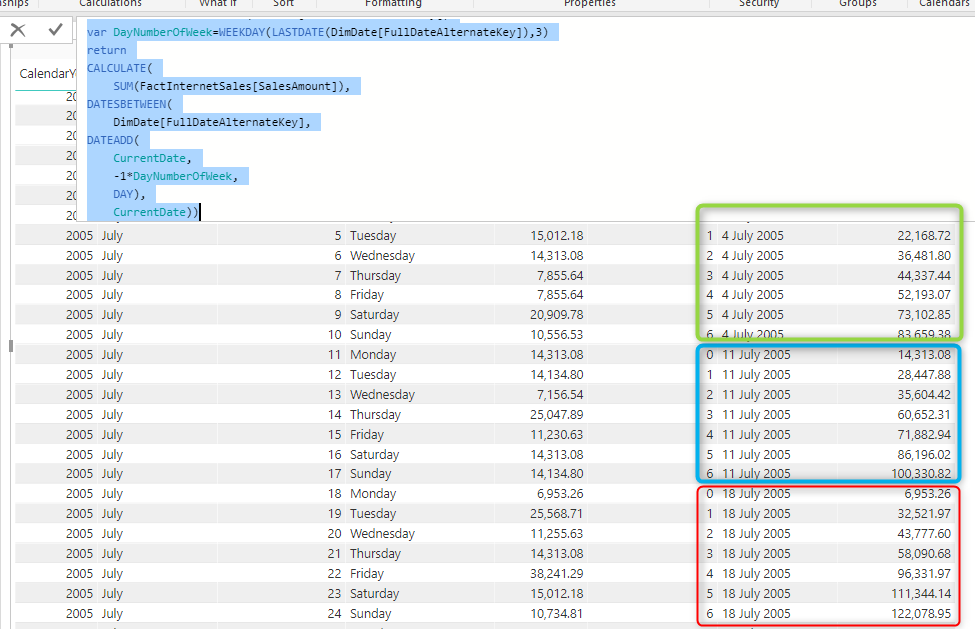Click the CalendarYear column header
Screen dimensions: 975x629
click(x=46, y=73)
